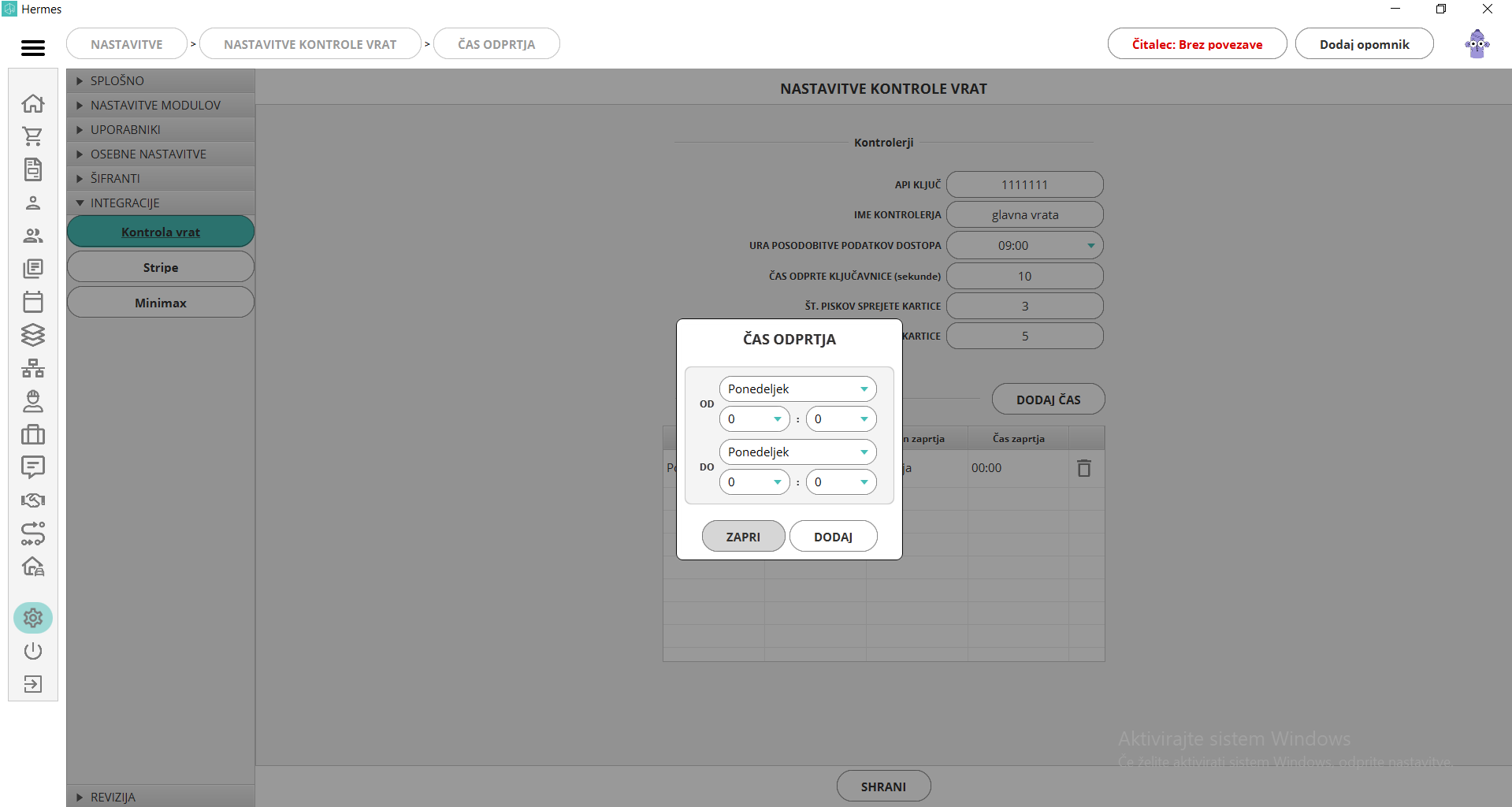Click the DODAJ ČAS button
Viewport: 1512px width, 807px height.
[1048, 399]
